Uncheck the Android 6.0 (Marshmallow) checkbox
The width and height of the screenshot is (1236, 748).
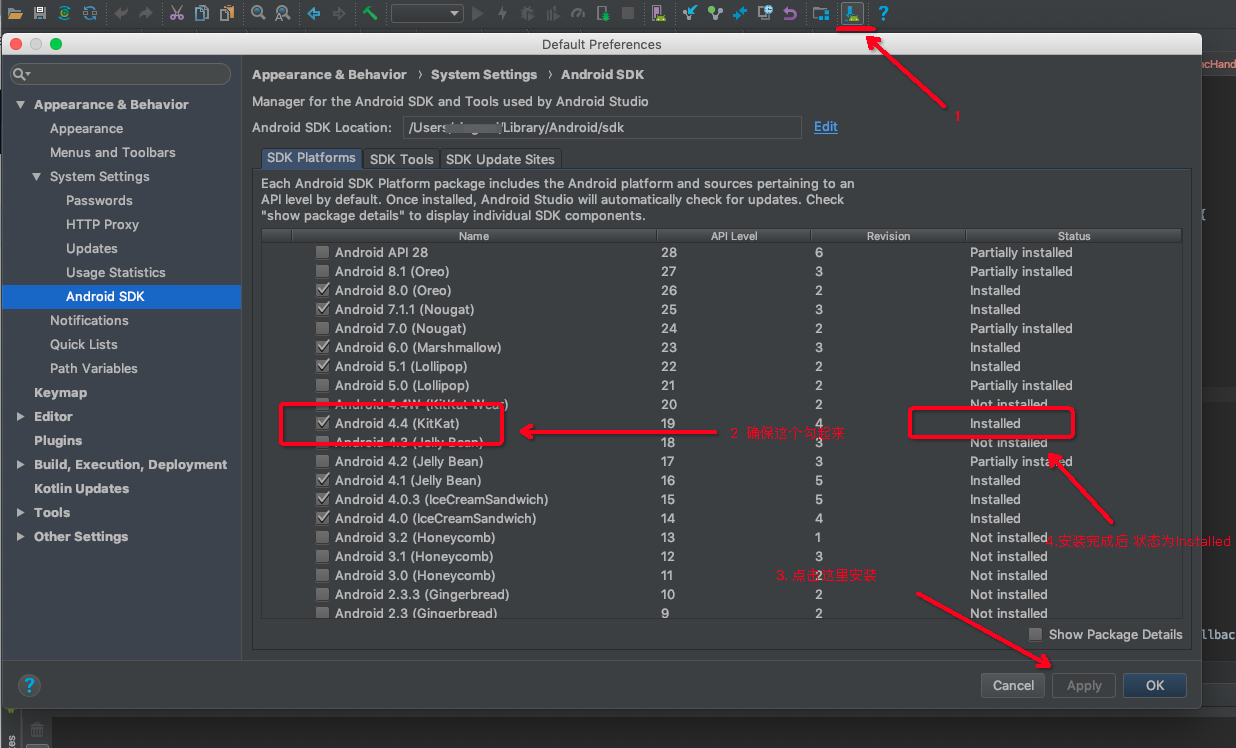pos(322,347)
